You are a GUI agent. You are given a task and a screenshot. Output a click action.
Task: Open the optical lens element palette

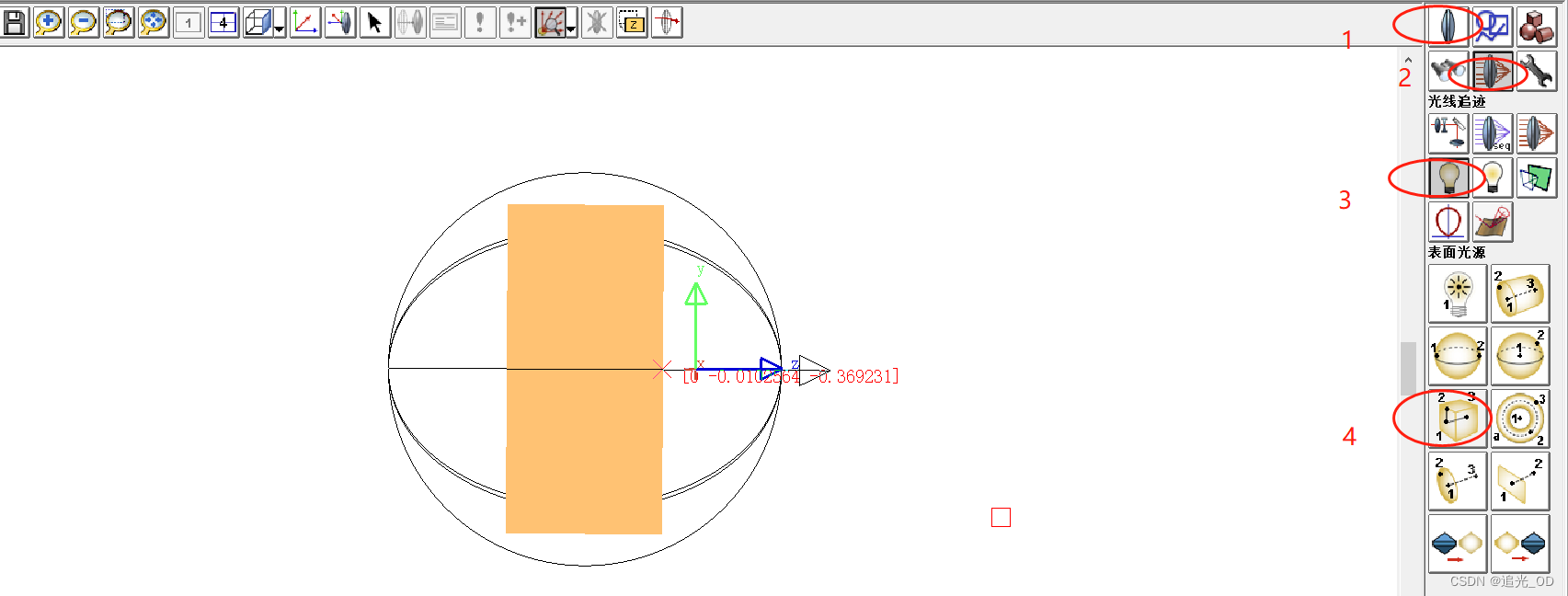click(x=1448, y=26)
